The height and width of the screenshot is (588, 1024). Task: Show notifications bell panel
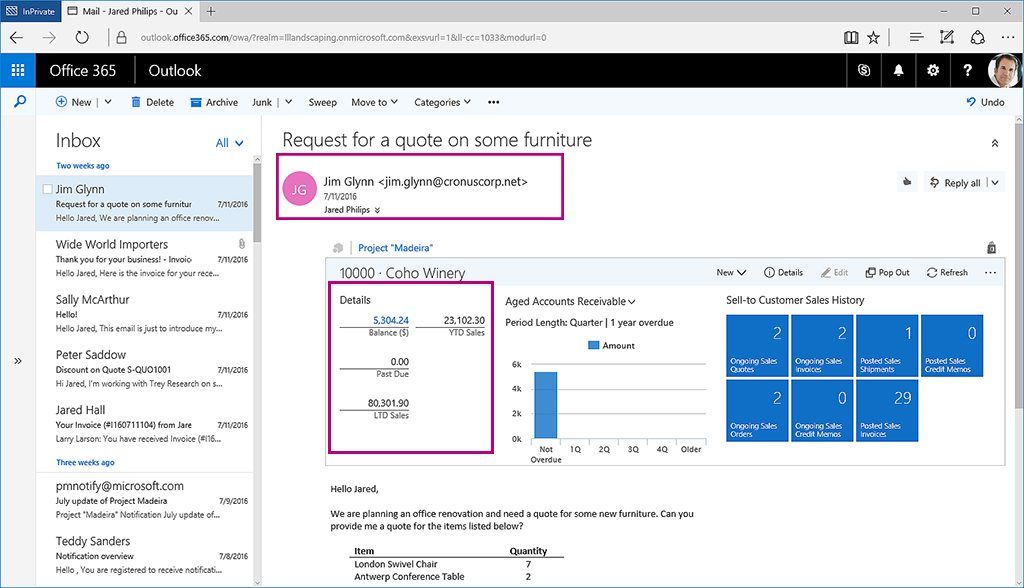(x=899, y=70)
